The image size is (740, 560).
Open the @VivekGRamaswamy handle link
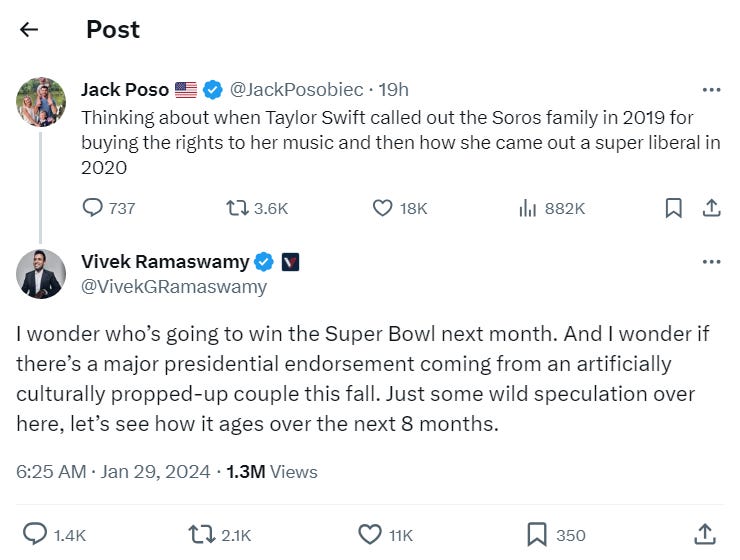coord(173,287)
